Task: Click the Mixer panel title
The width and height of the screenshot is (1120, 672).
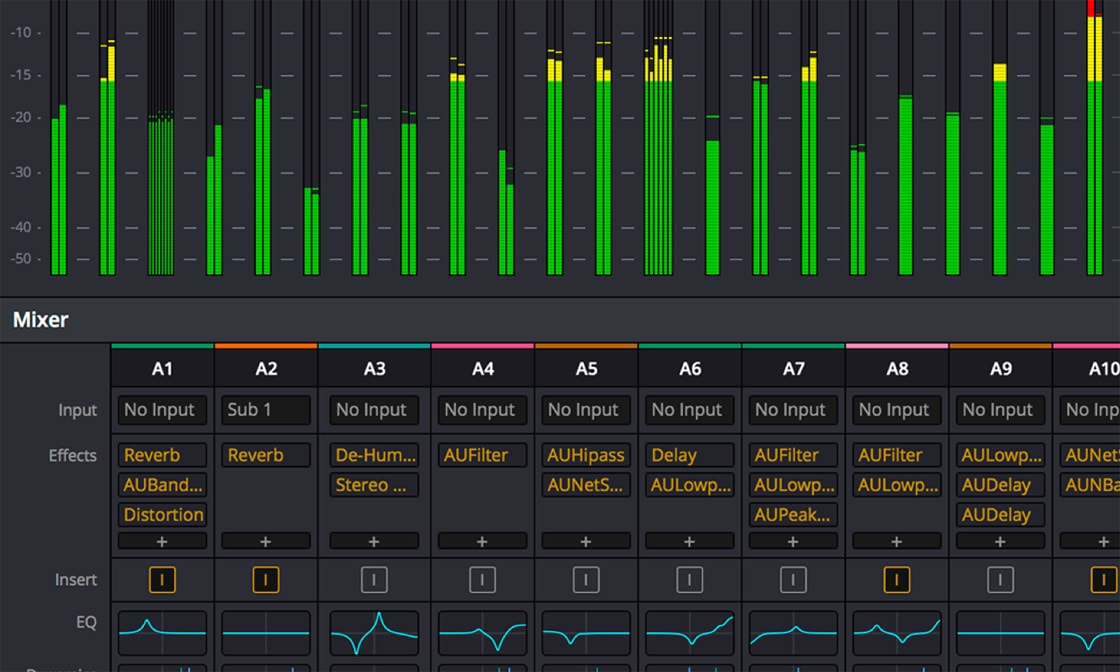Action: 41,320
